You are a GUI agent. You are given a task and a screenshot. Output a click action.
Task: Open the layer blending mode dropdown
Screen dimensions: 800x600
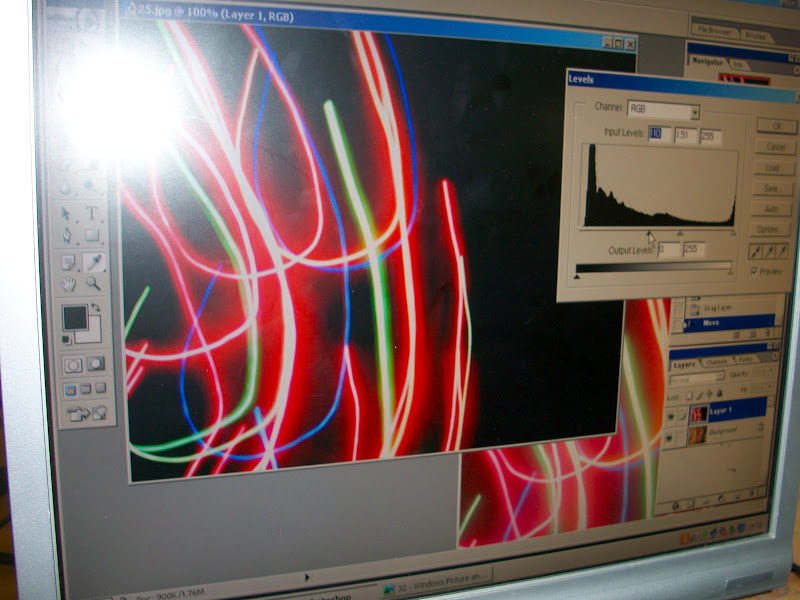pos(696,378)
